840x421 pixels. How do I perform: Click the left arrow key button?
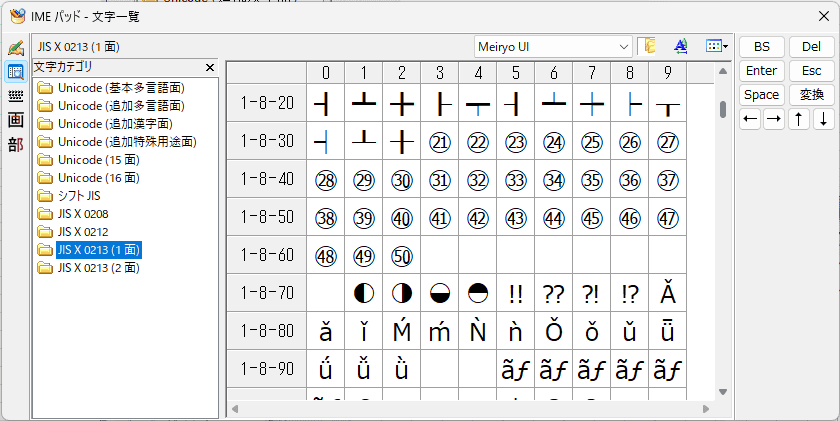pyautogui.click(x=750, y=119)
